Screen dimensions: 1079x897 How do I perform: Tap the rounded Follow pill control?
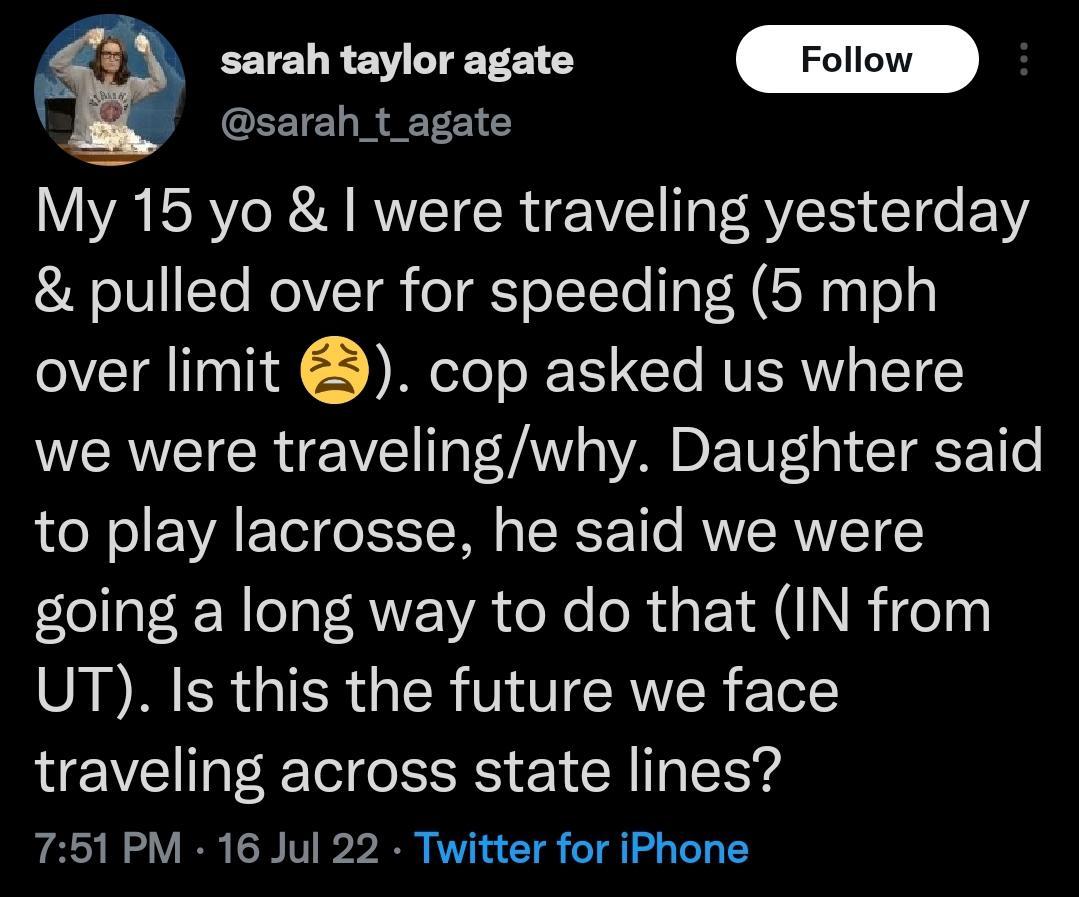coord(857,60)
